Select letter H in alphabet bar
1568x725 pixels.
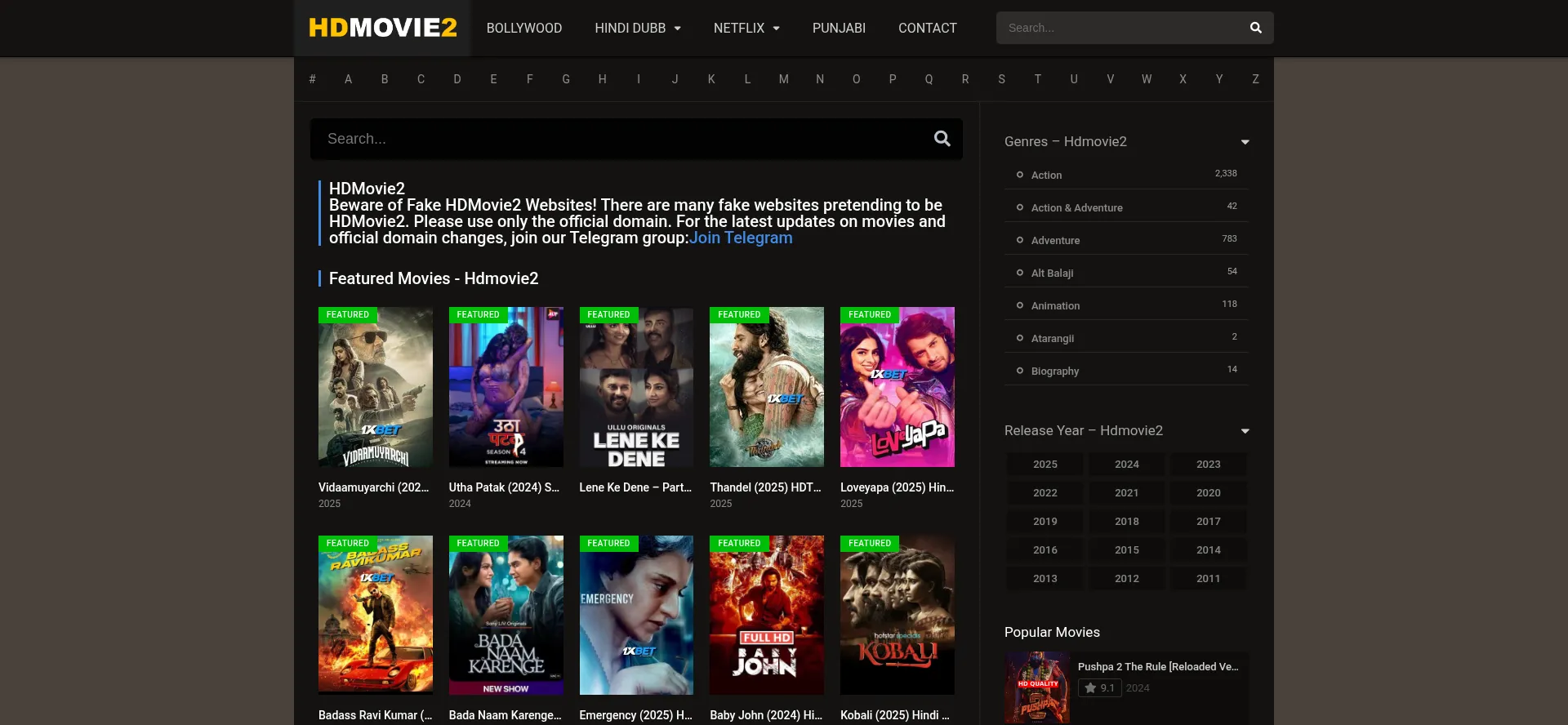[602, 79]
